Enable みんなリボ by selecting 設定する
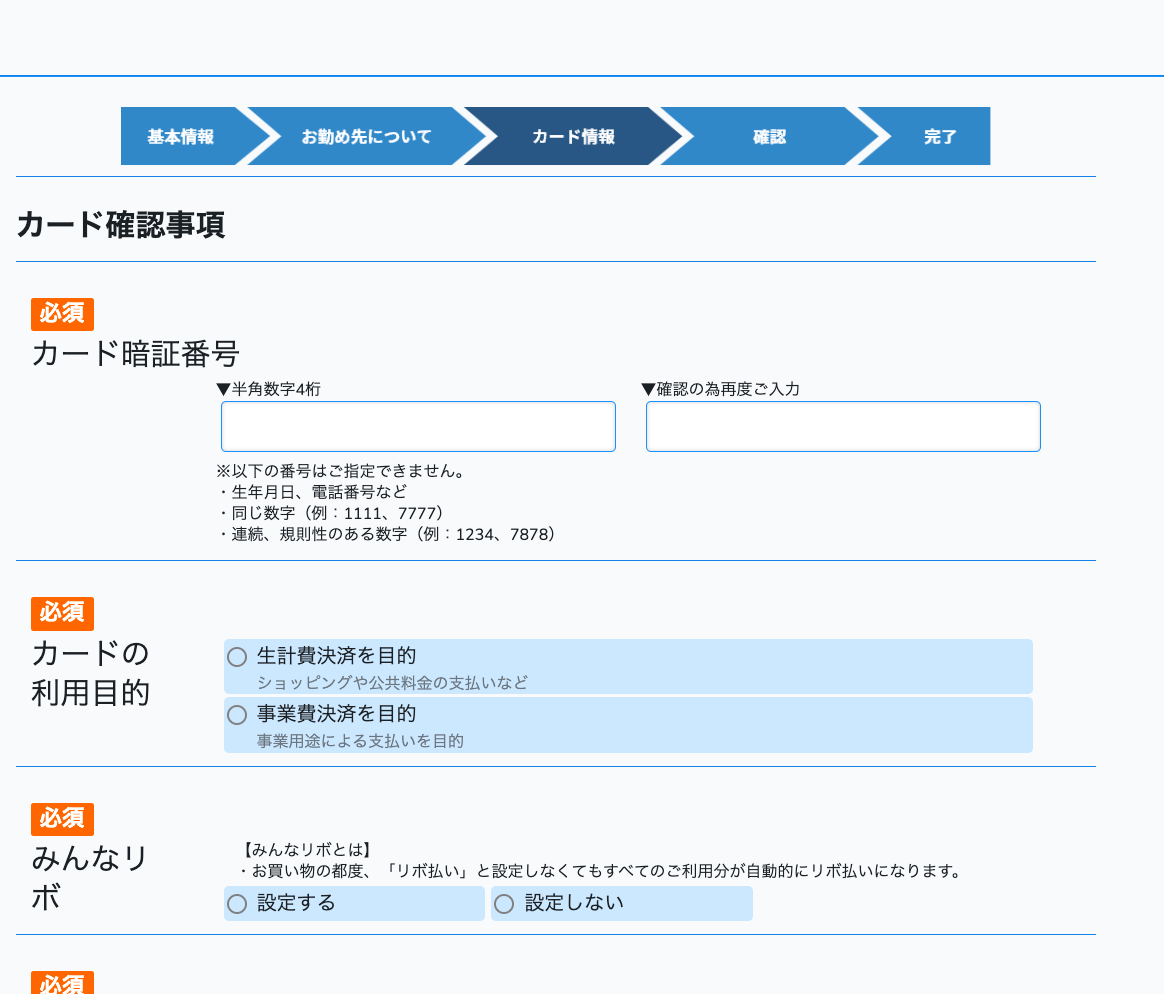1164x994 pixels. 238,904
